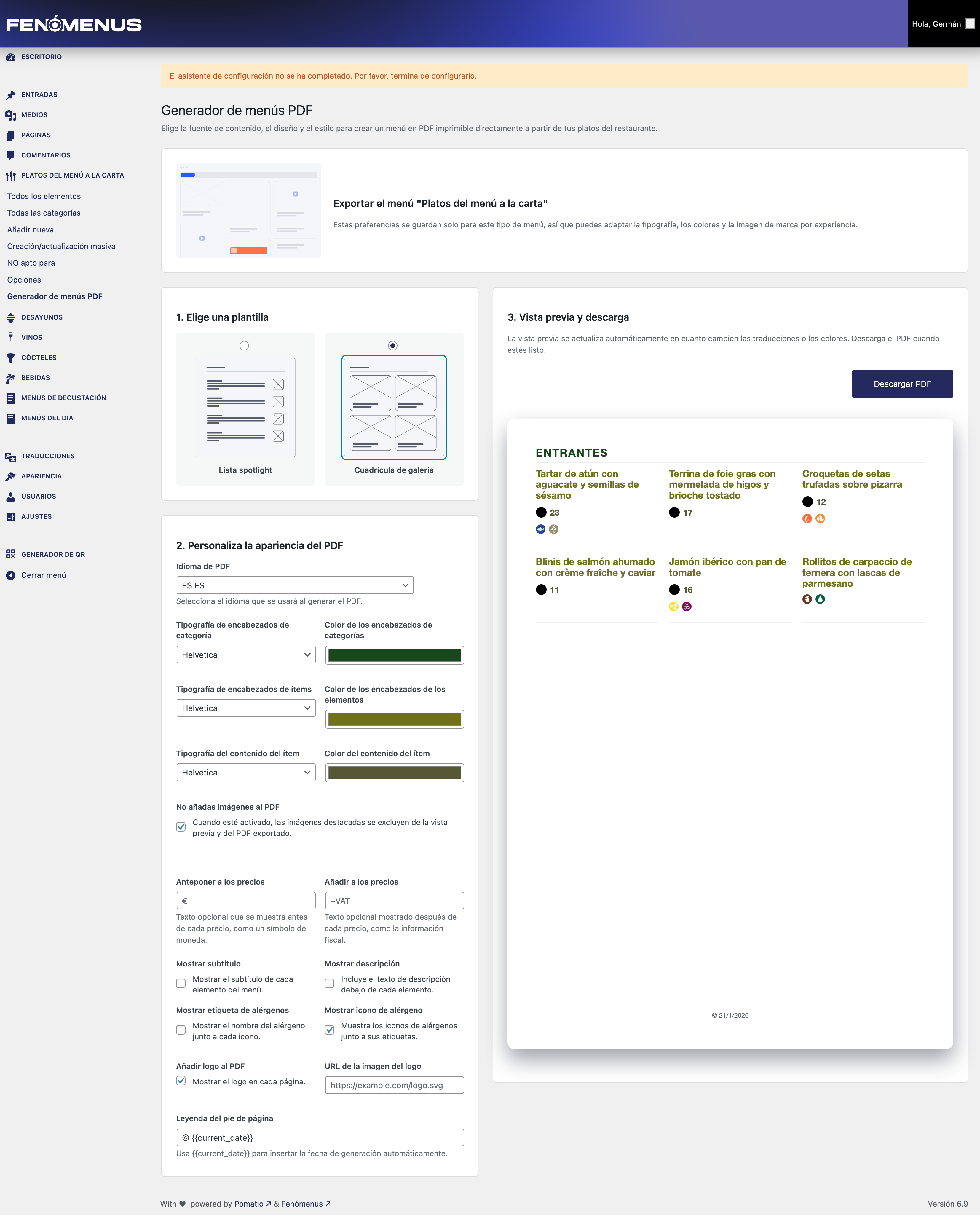Open the Idioma de PDF dropdown
The width and height of the screenshot is (980, 1216).
point(295,585)
